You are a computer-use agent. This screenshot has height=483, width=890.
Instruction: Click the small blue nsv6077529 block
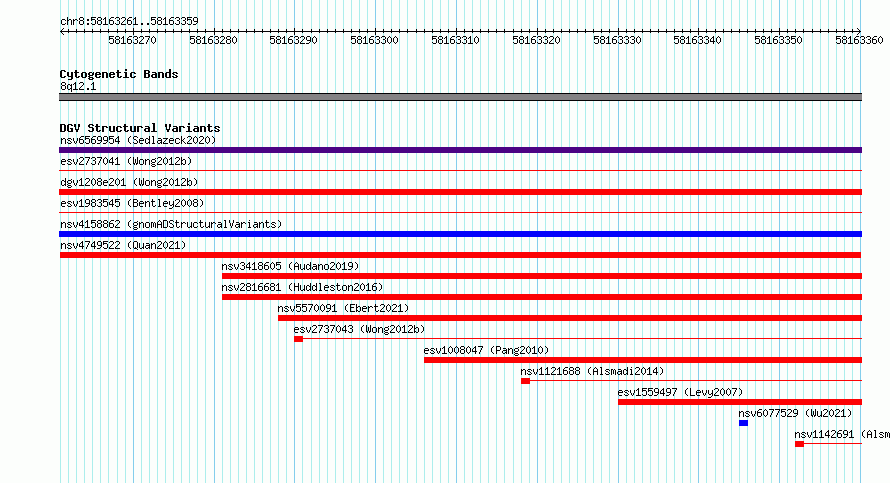tap(744, 423)
